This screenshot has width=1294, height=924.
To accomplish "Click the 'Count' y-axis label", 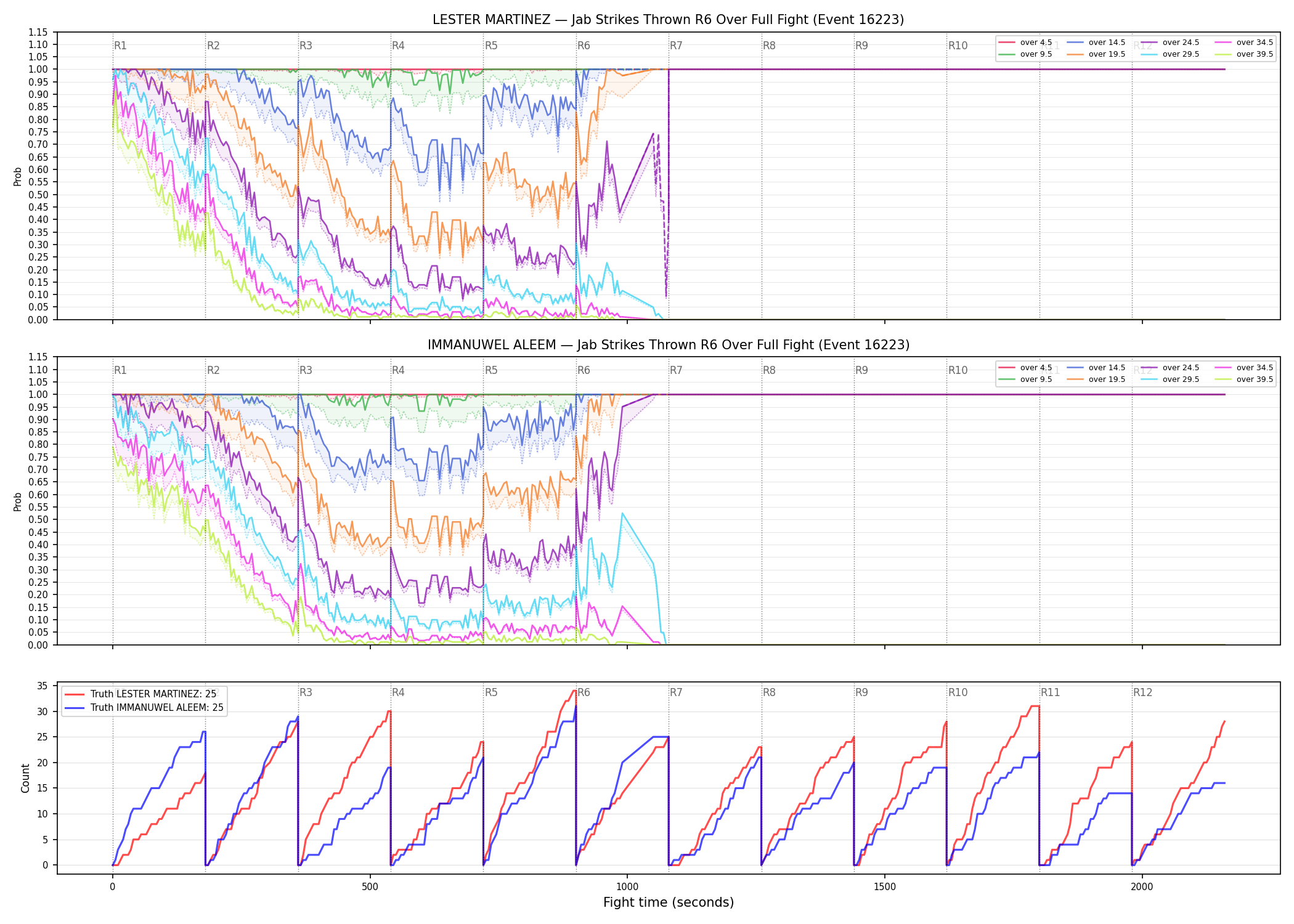I will (25, 778).
